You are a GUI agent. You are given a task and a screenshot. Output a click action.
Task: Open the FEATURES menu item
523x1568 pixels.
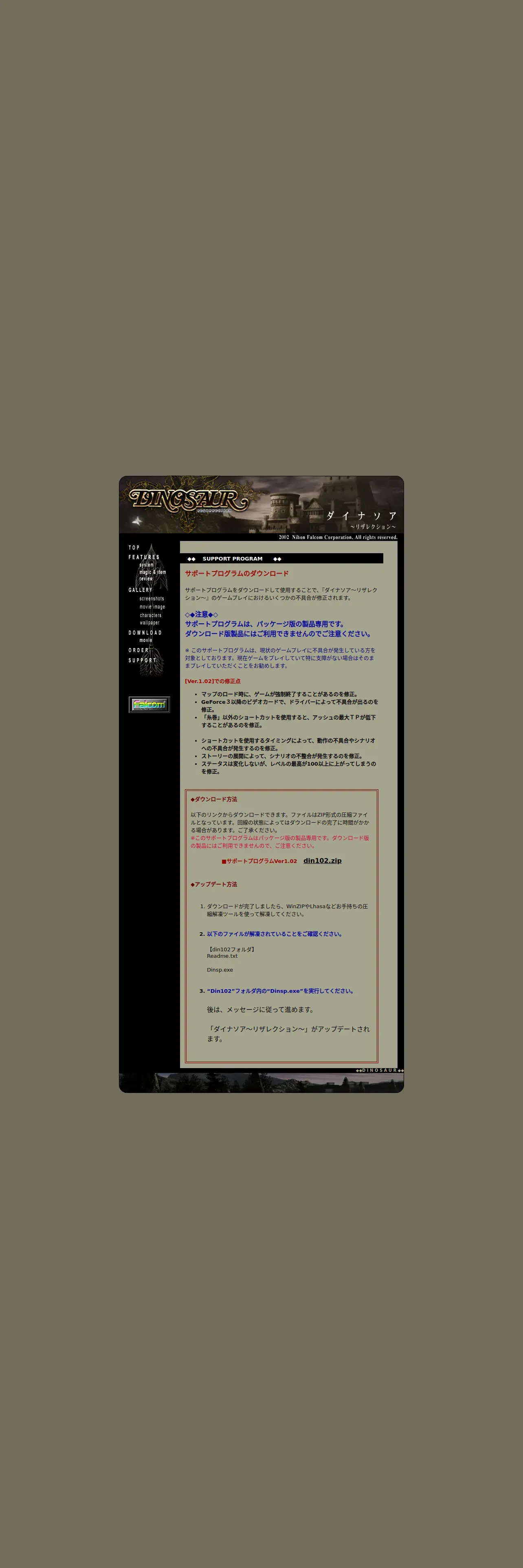pos(144,558)
